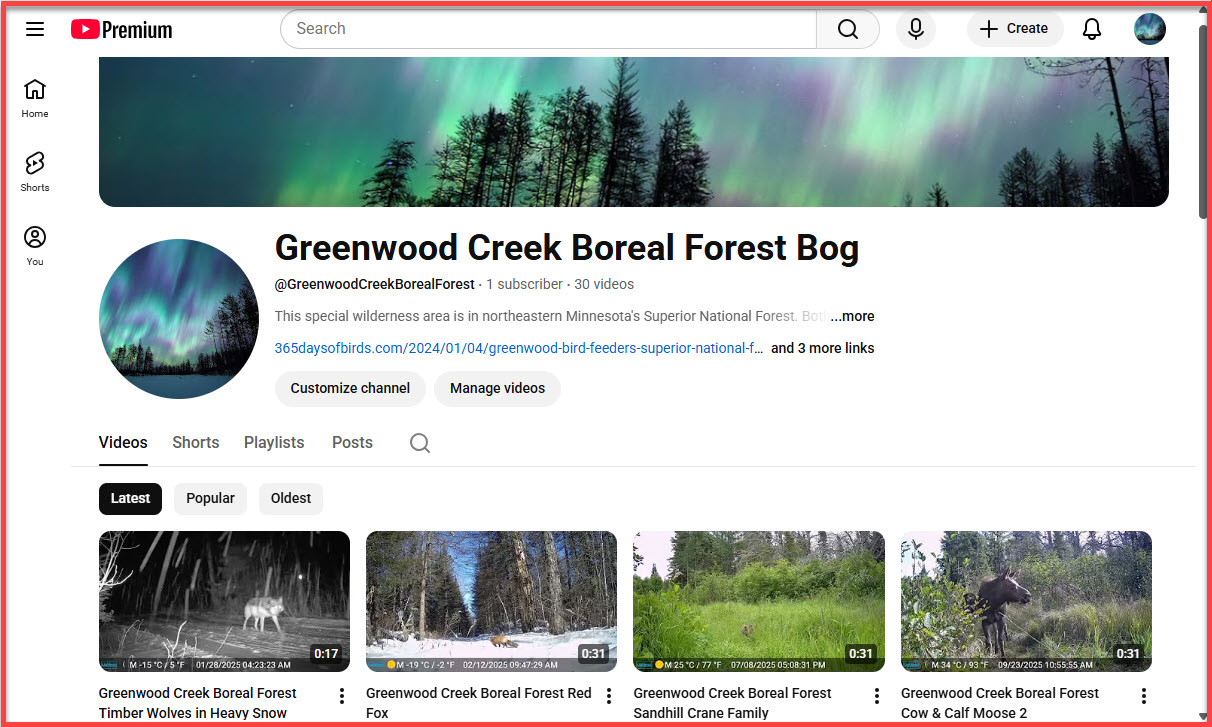
Task: Select the Oldest sort chip
Action: coord(291,498)
